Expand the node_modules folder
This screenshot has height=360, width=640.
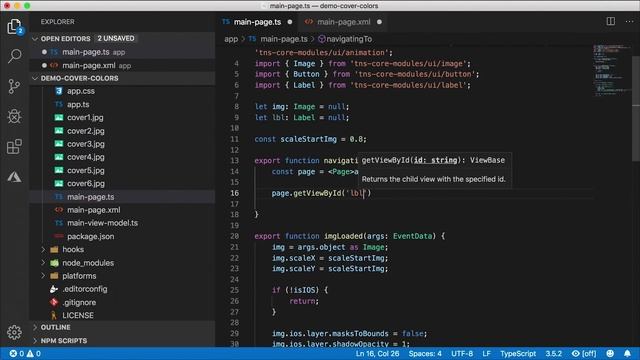(x=43, y=263)
